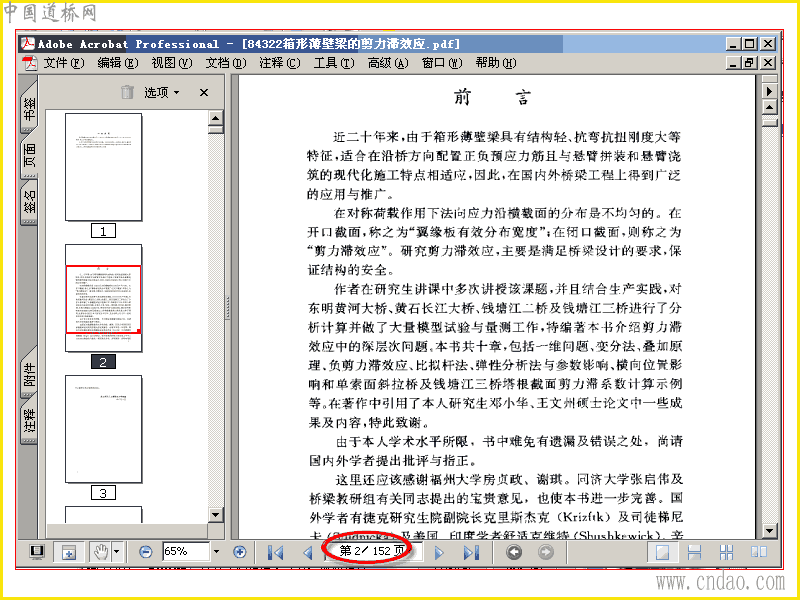
Task: Open the 文件 (F) menu
Action: coord(63,63)
